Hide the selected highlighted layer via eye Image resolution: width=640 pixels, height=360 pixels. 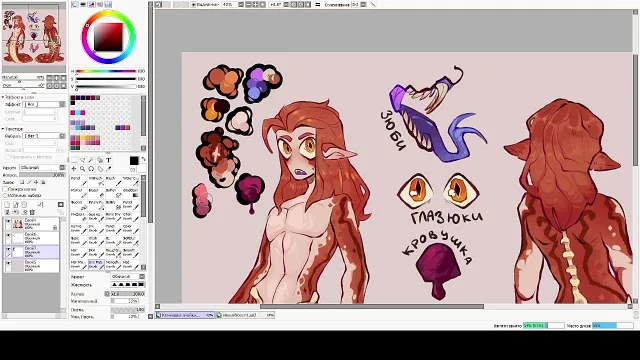(8, 249)
